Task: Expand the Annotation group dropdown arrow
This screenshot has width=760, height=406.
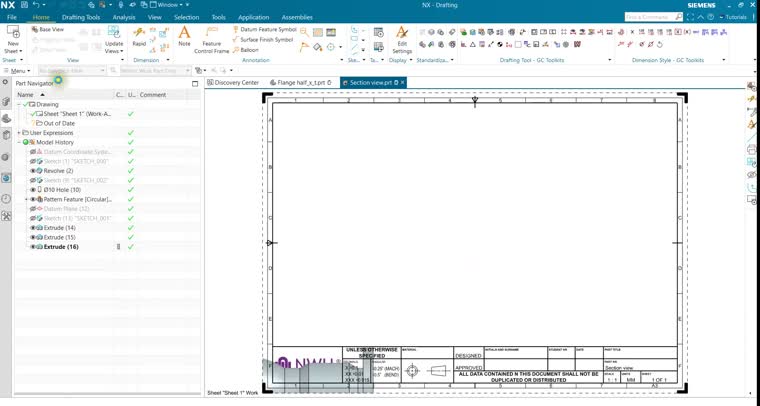Action: pos(342,60)
